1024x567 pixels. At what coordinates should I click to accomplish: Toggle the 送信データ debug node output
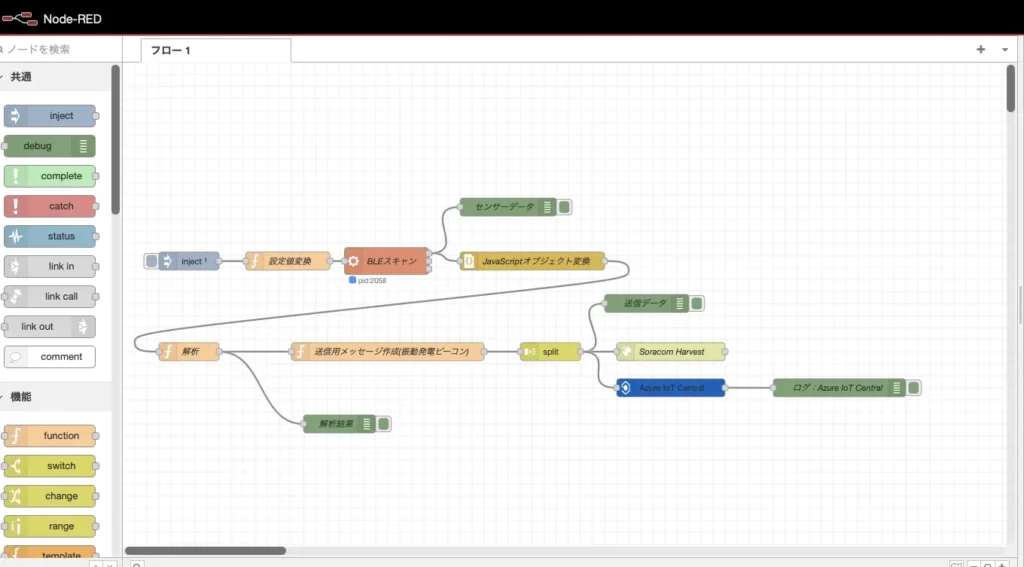697,303
